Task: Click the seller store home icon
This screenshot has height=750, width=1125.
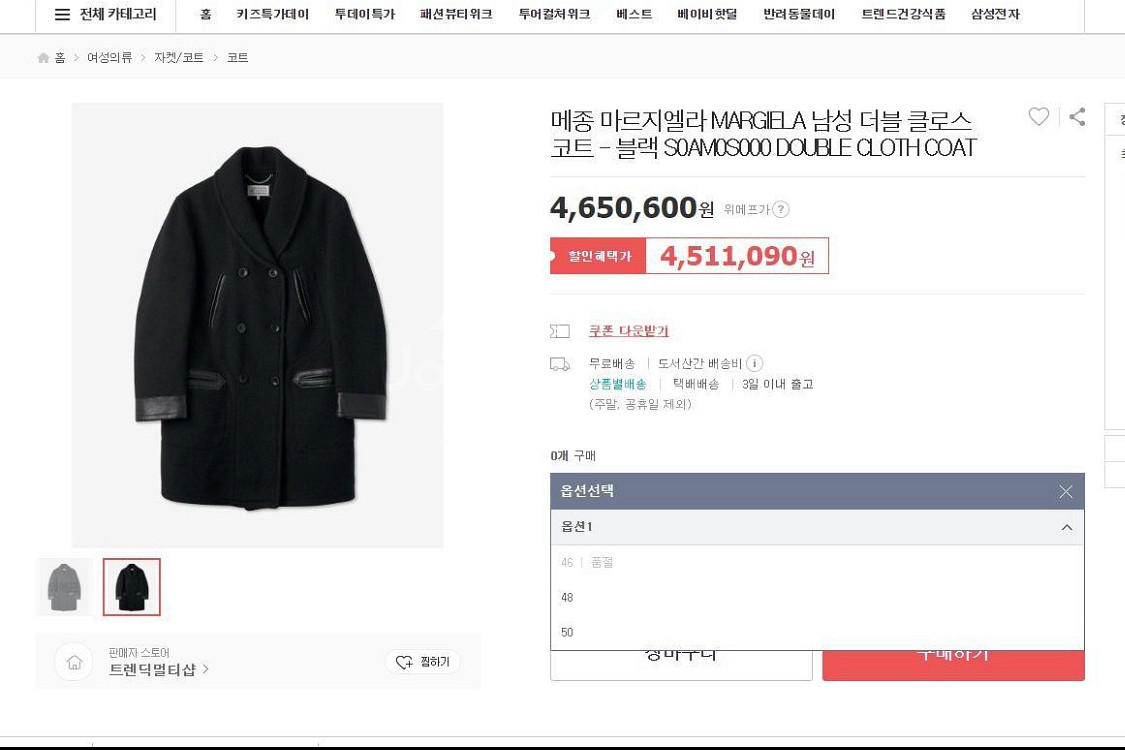Action: [74, 661]
